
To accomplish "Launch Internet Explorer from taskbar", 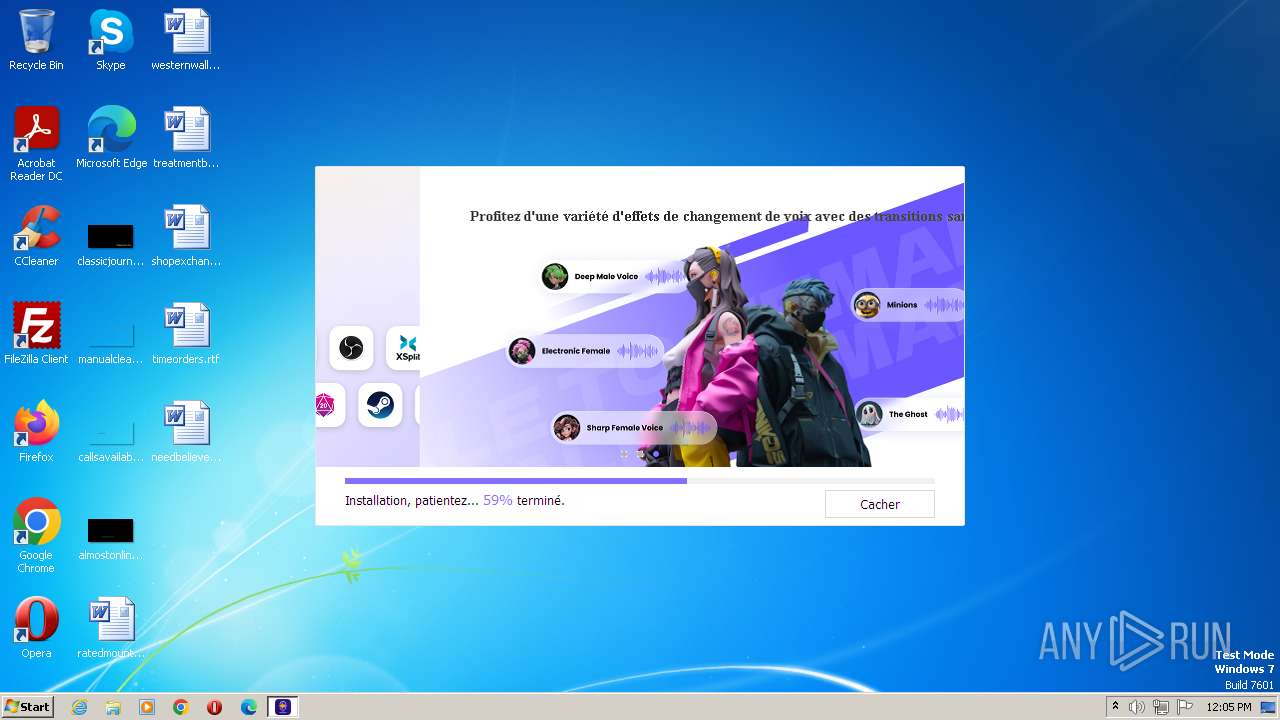I will (79, 707).
